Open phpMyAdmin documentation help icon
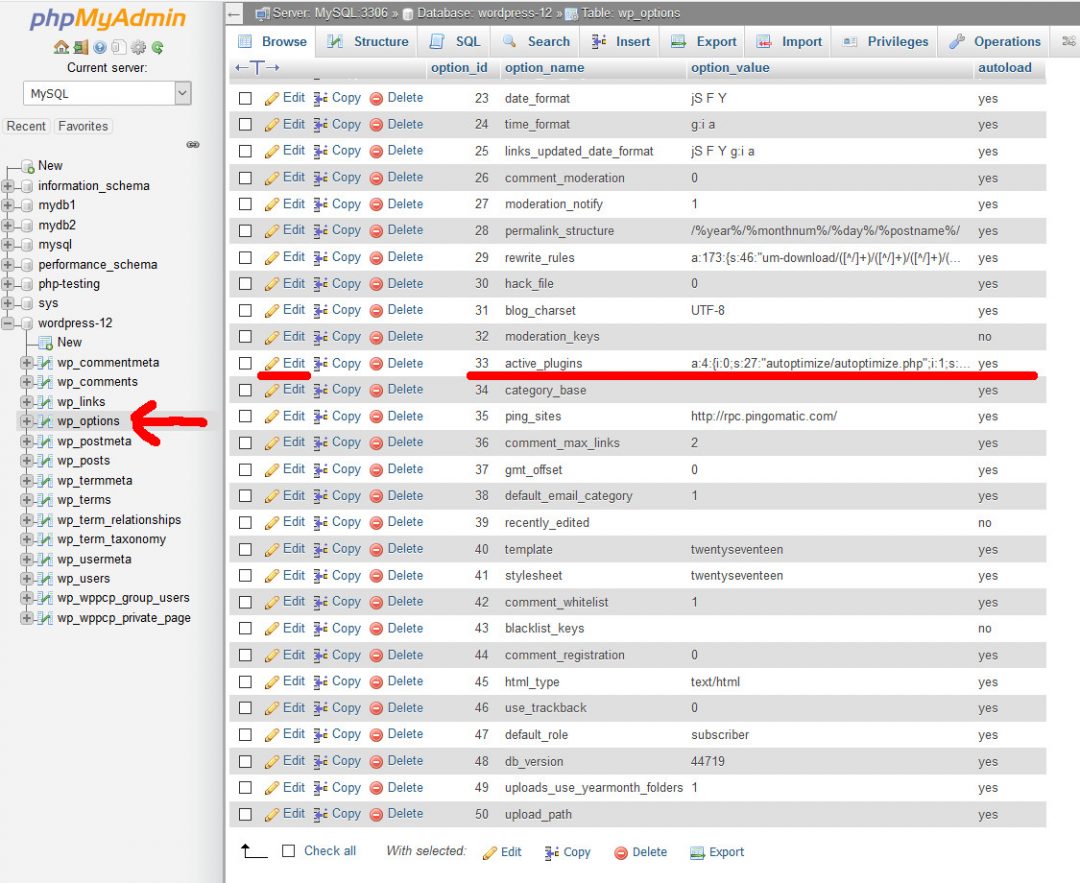The image size is (1080, 883). 100,47
